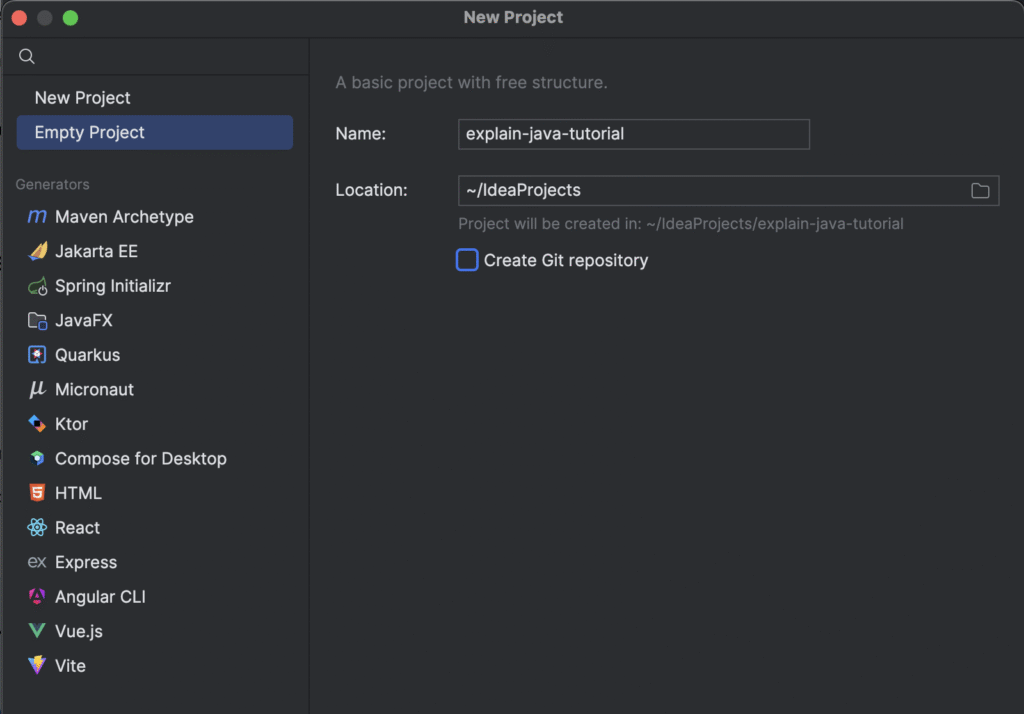Choose the Vue.js logo icon

[x=37, y=631]
